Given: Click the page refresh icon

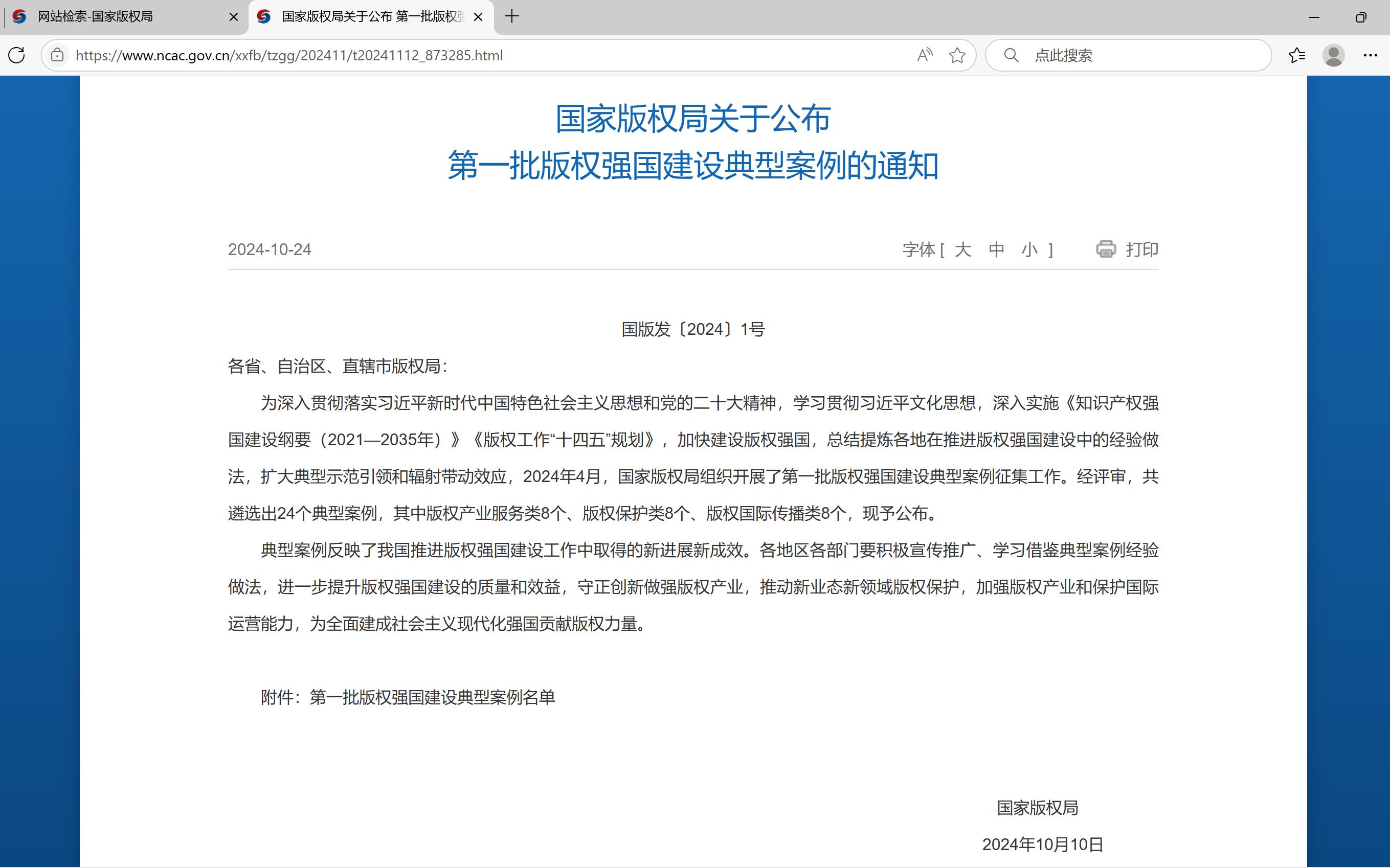Looking at the screenshot, I should (x=17, y=55).
